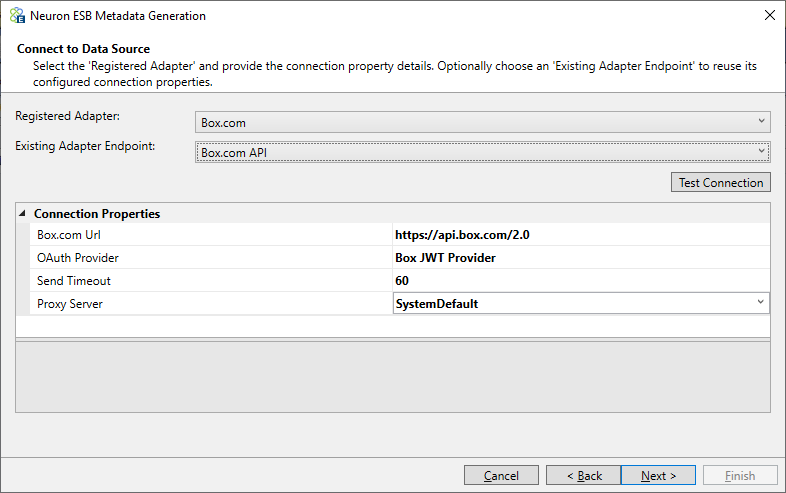Open the Registered Adapter dropdown
The image size is (786, 493).
[482, 122]
